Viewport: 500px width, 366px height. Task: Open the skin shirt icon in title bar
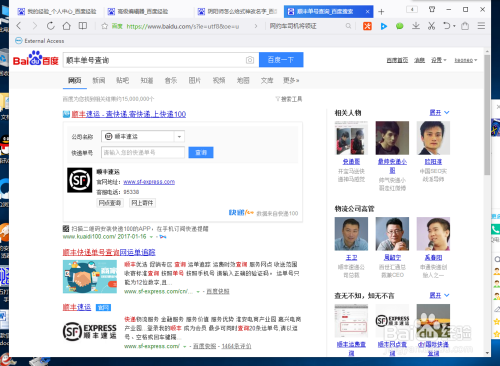pyautogui.click(x=432, y=9)
